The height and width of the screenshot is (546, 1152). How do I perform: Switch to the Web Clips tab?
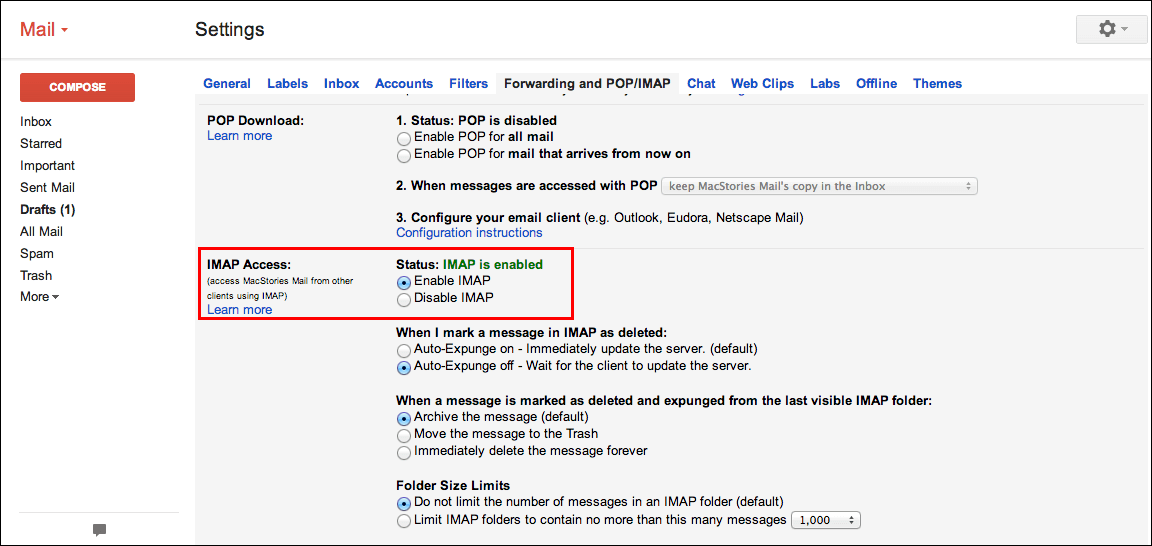point(763,84)
